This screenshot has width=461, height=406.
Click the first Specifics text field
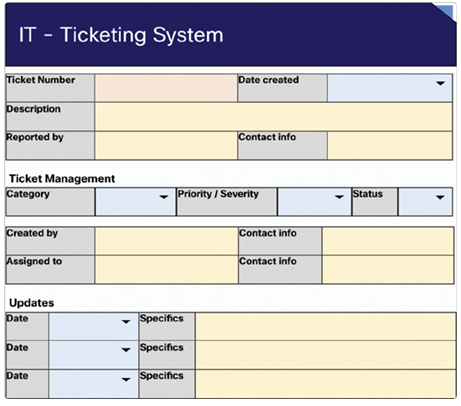326,327
